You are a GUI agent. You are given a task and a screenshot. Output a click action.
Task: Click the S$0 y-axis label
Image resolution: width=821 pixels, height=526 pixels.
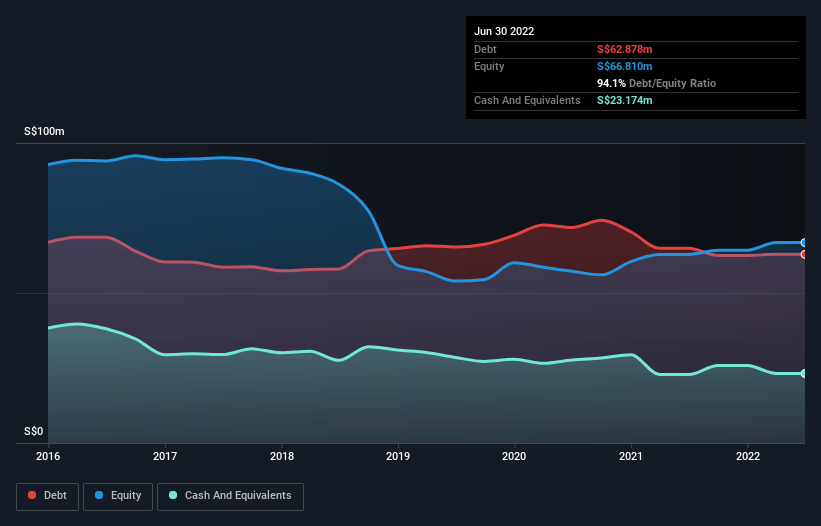[x=34, y=431]
